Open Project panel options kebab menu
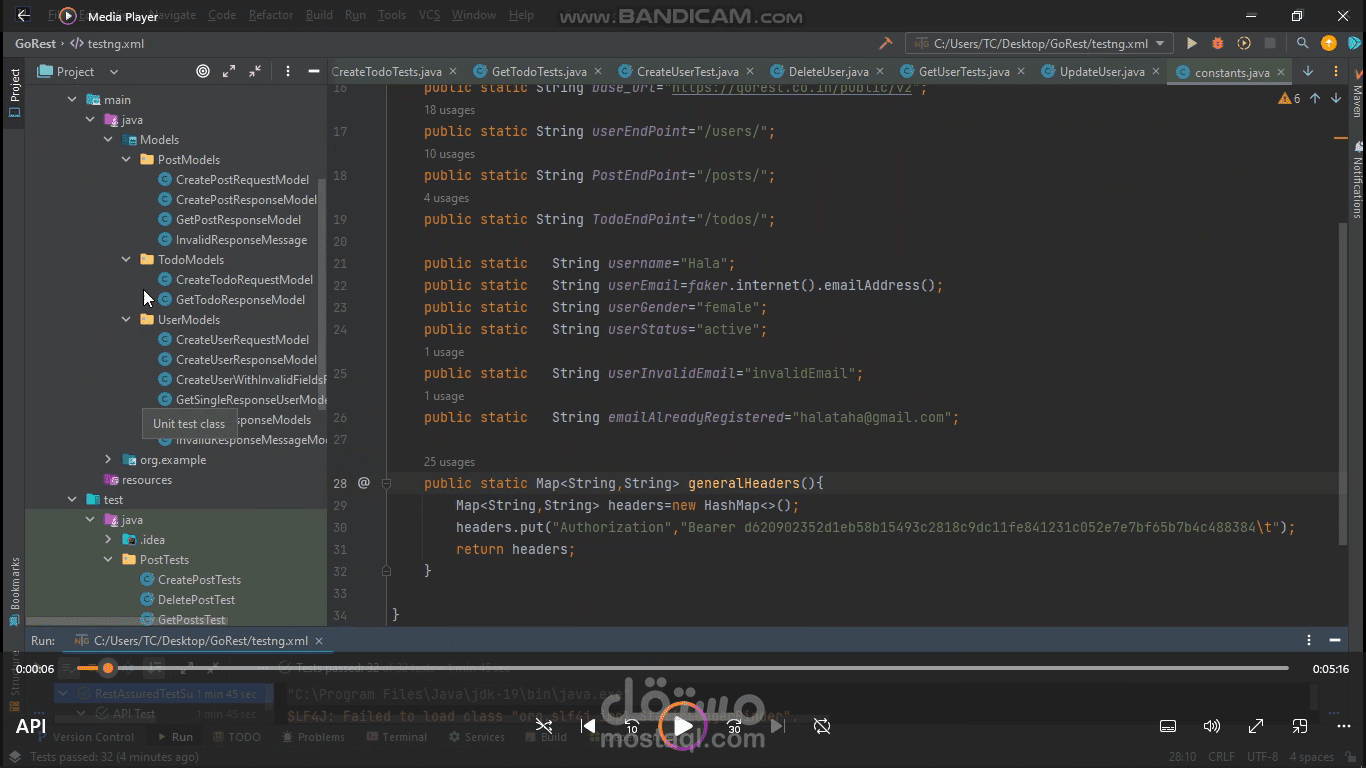Viewport: 1366px width, 768px height. pos(288,71)
